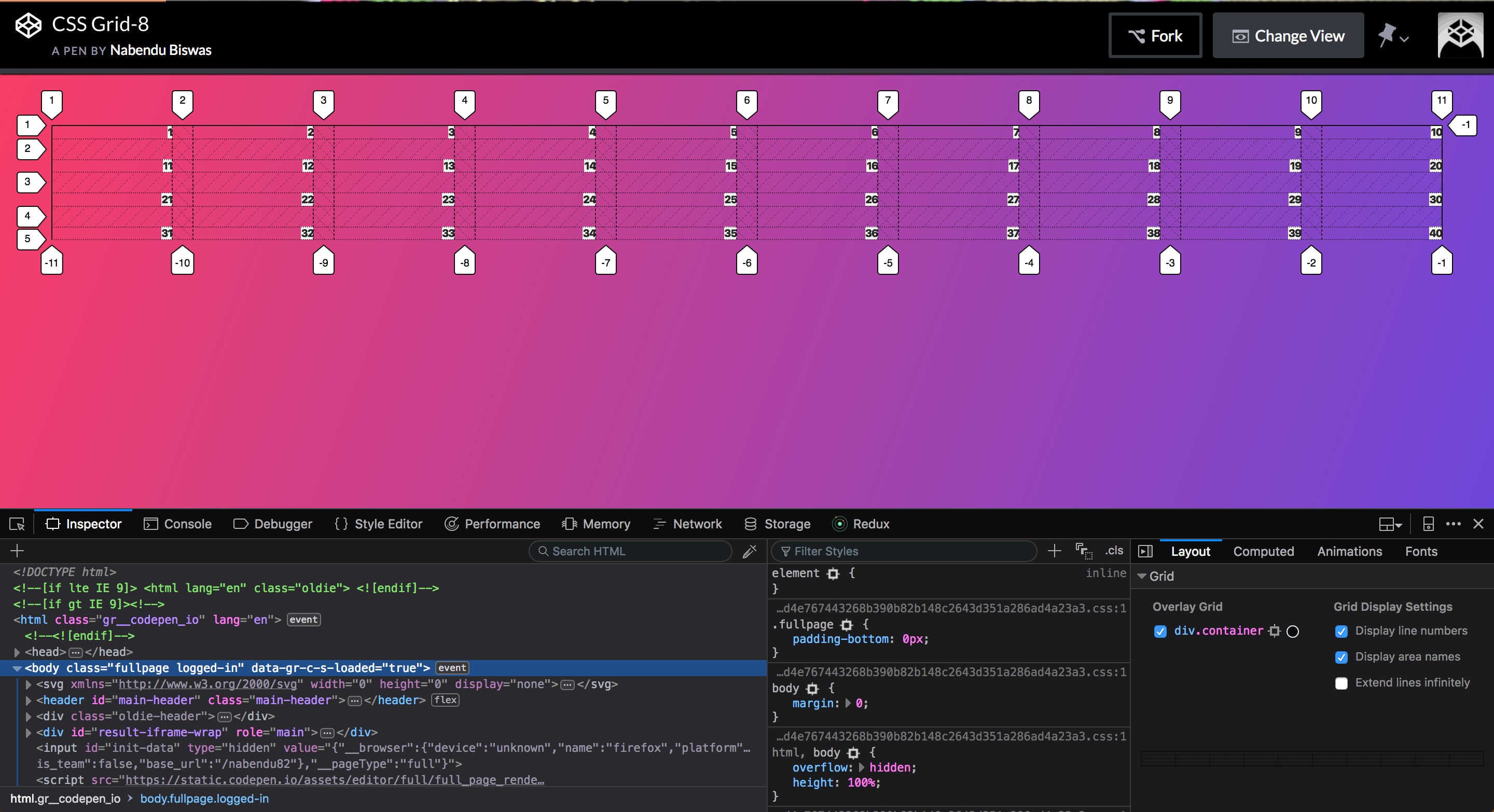The height and width of the screenshot is (812, 1494).
Task: Click the create new node plus icon
Action: coord(17,551)
